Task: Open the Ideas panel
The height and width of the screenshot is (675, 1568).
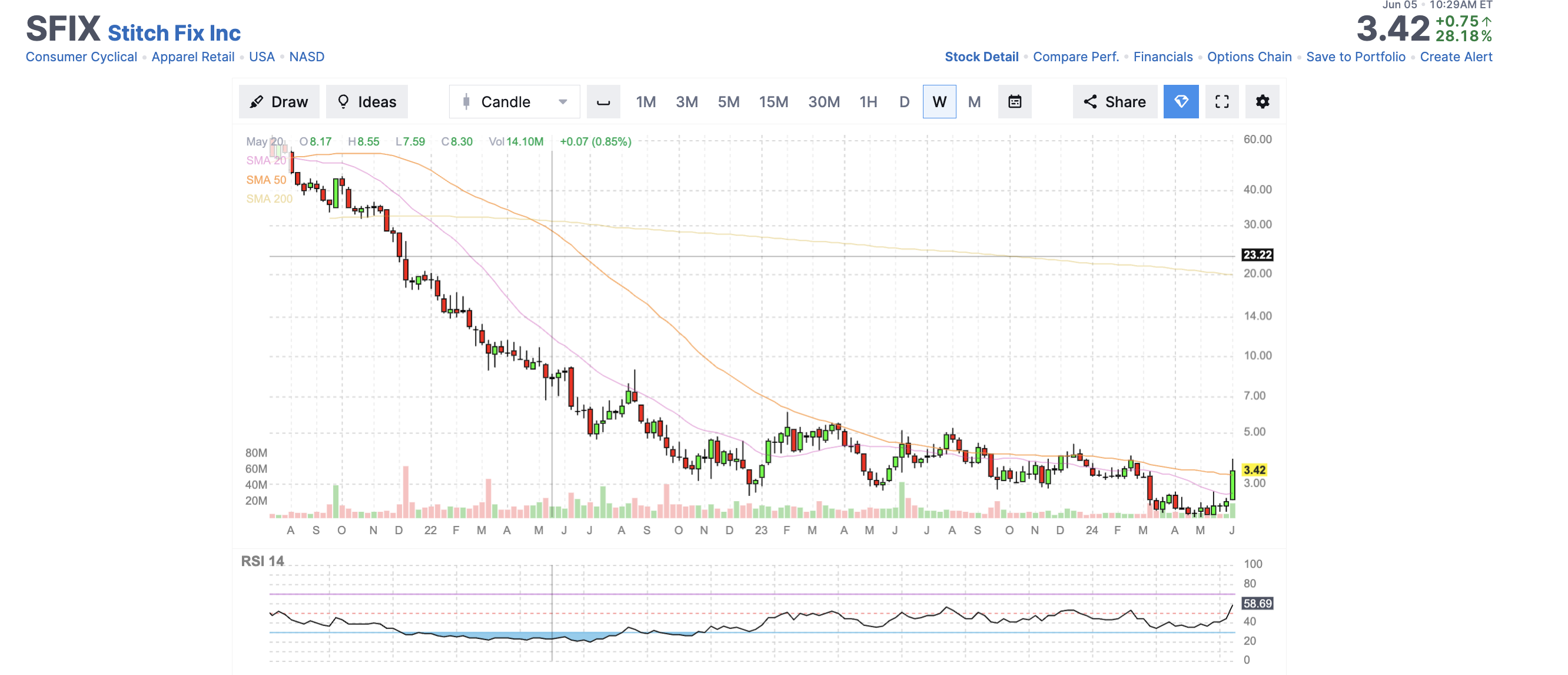Action: [367, 102]
